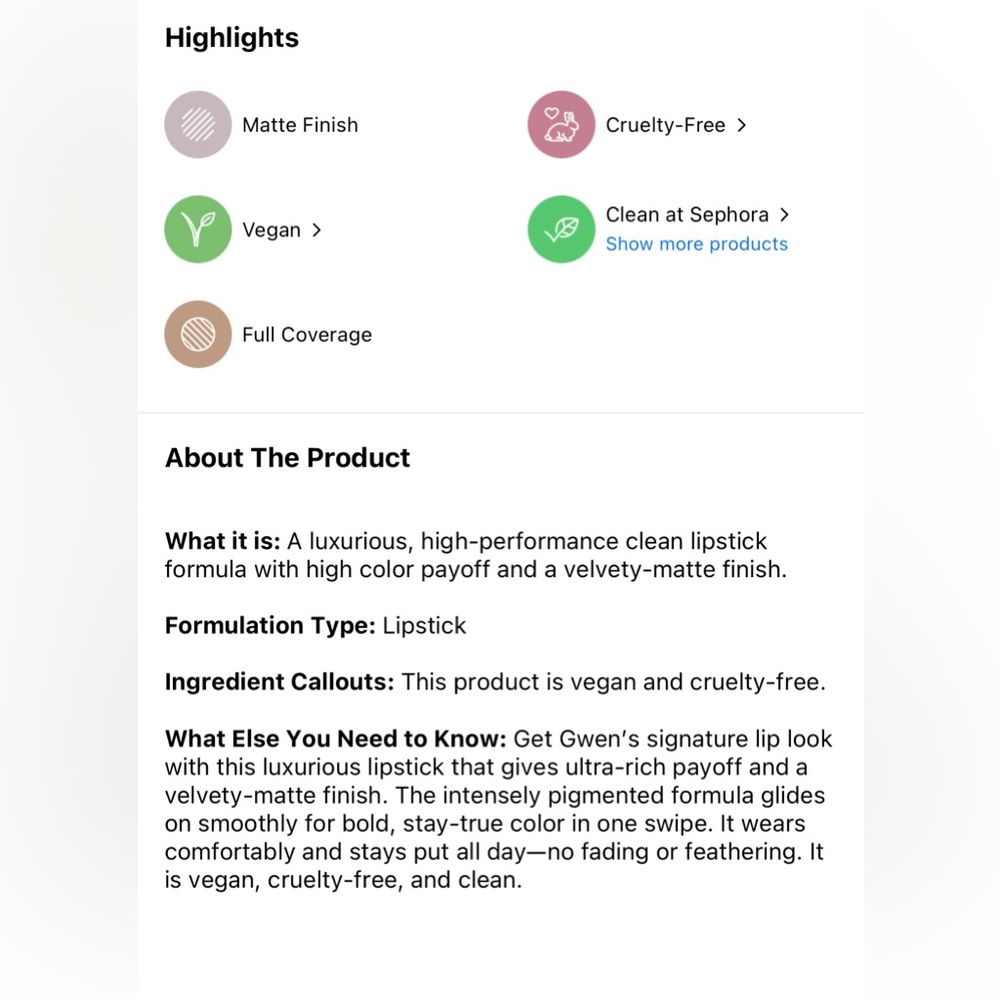Image resolution: width=1000 pixels, height=1000 pixels.
Task: Select the Cruelty-Free label text
Action: coord(665,125)
